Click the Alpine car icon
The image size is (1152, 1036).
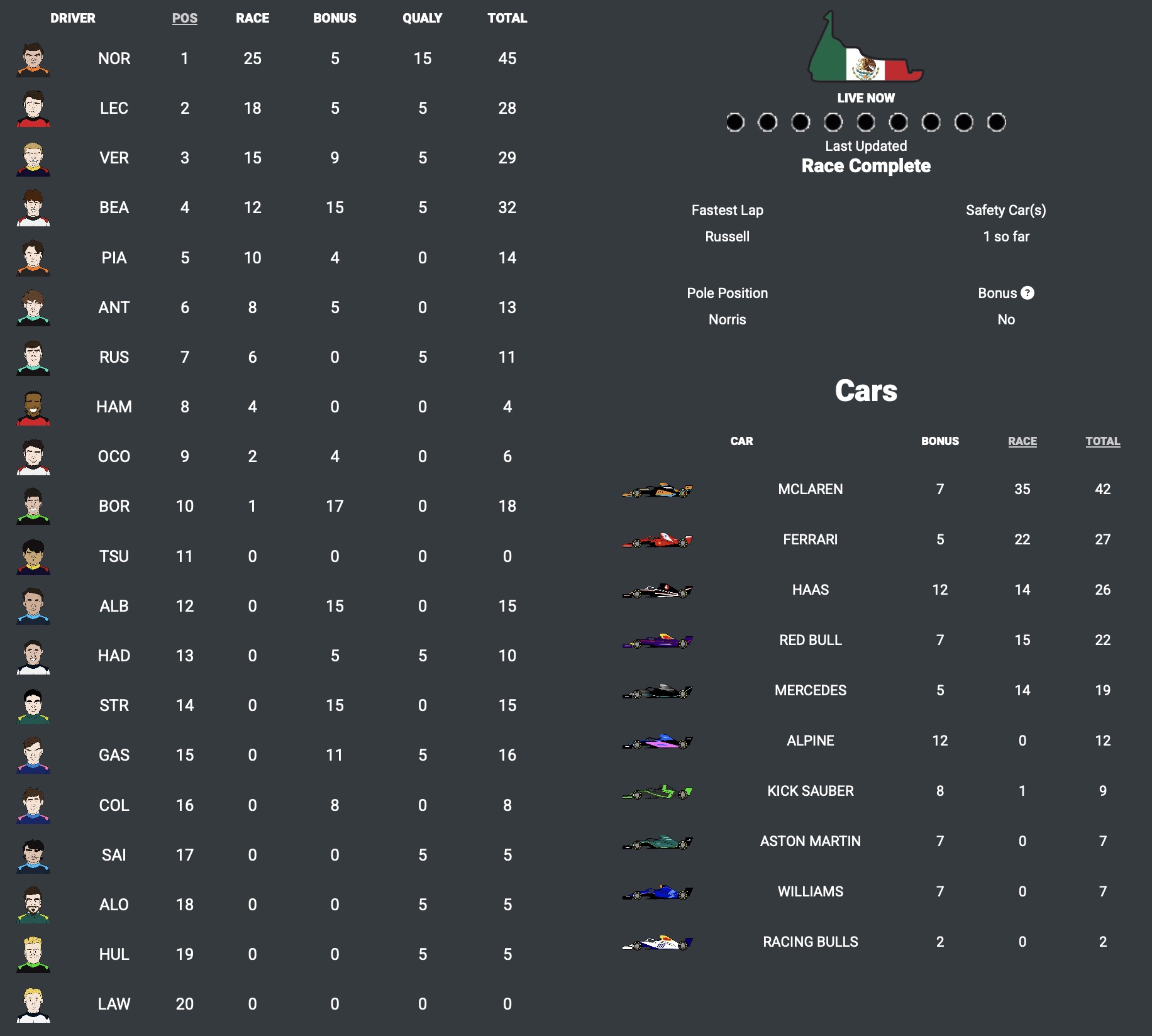tap(657, 741)
